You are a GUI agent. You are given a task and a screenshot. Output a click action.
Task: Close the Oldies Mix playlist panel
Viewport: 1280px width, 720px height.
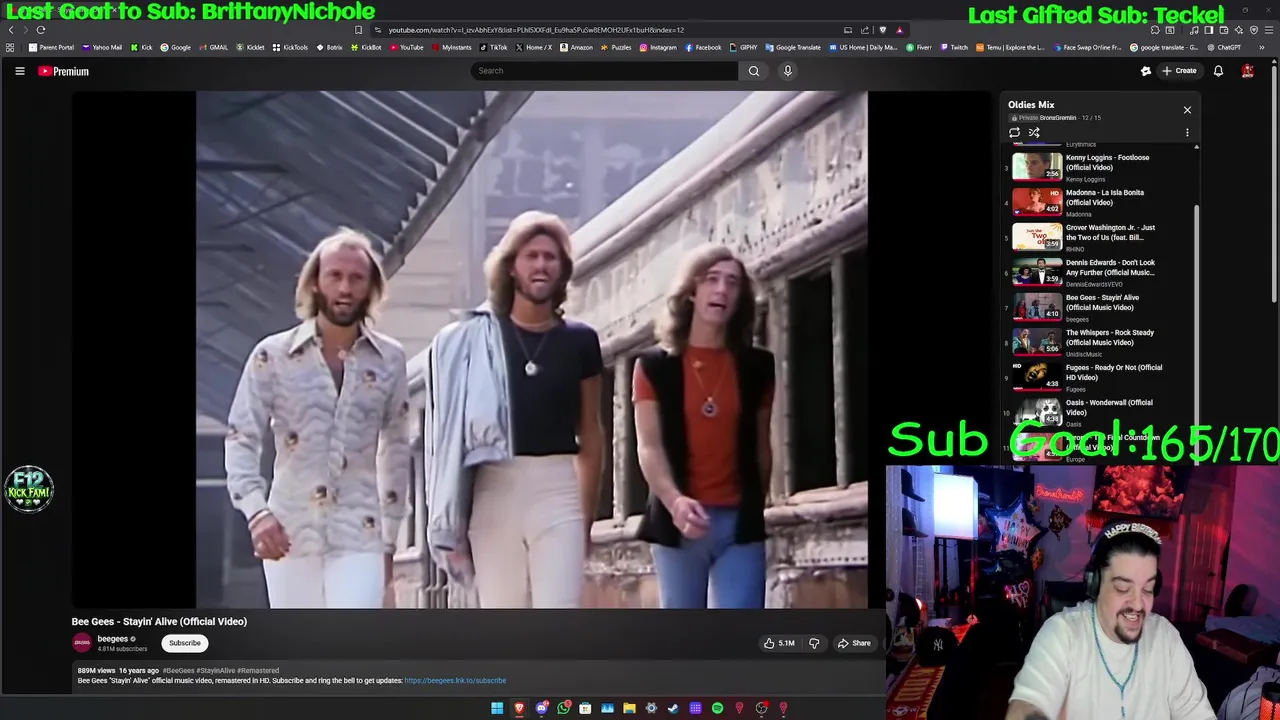click(x=1187, y=110)
